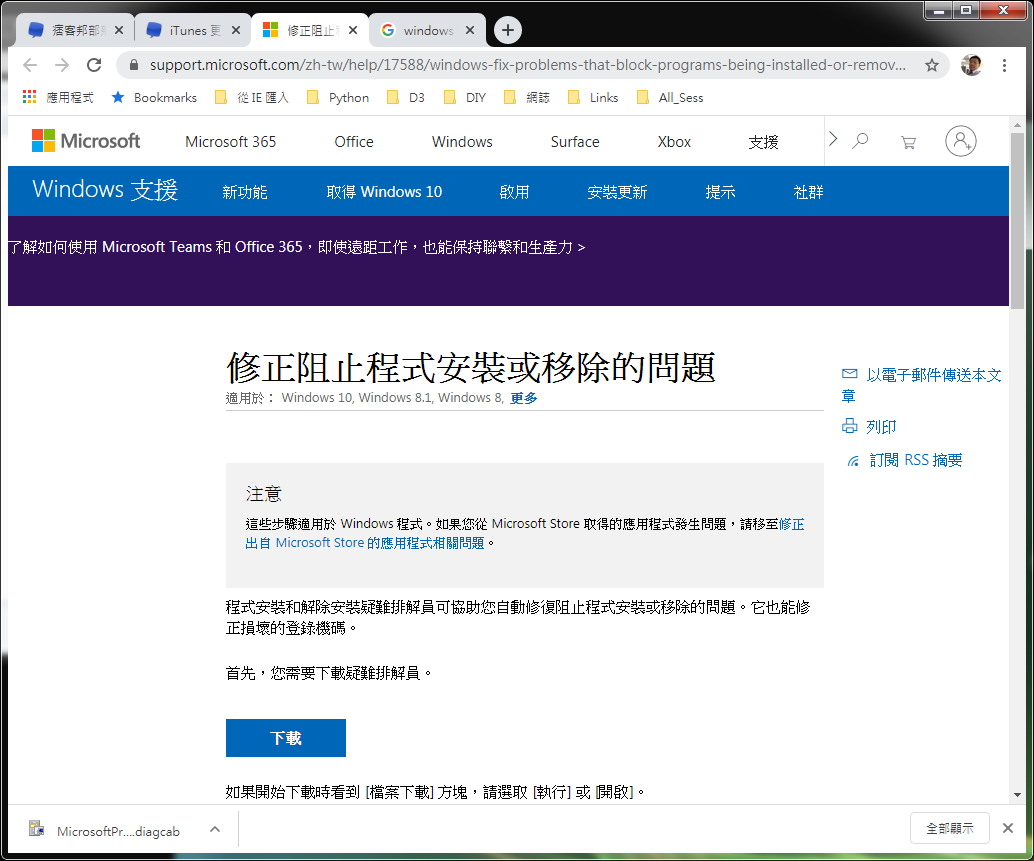Open options for the MicrosoftPr diagcab download
This screenshot has height=861, width=1034.
(215, 829)
